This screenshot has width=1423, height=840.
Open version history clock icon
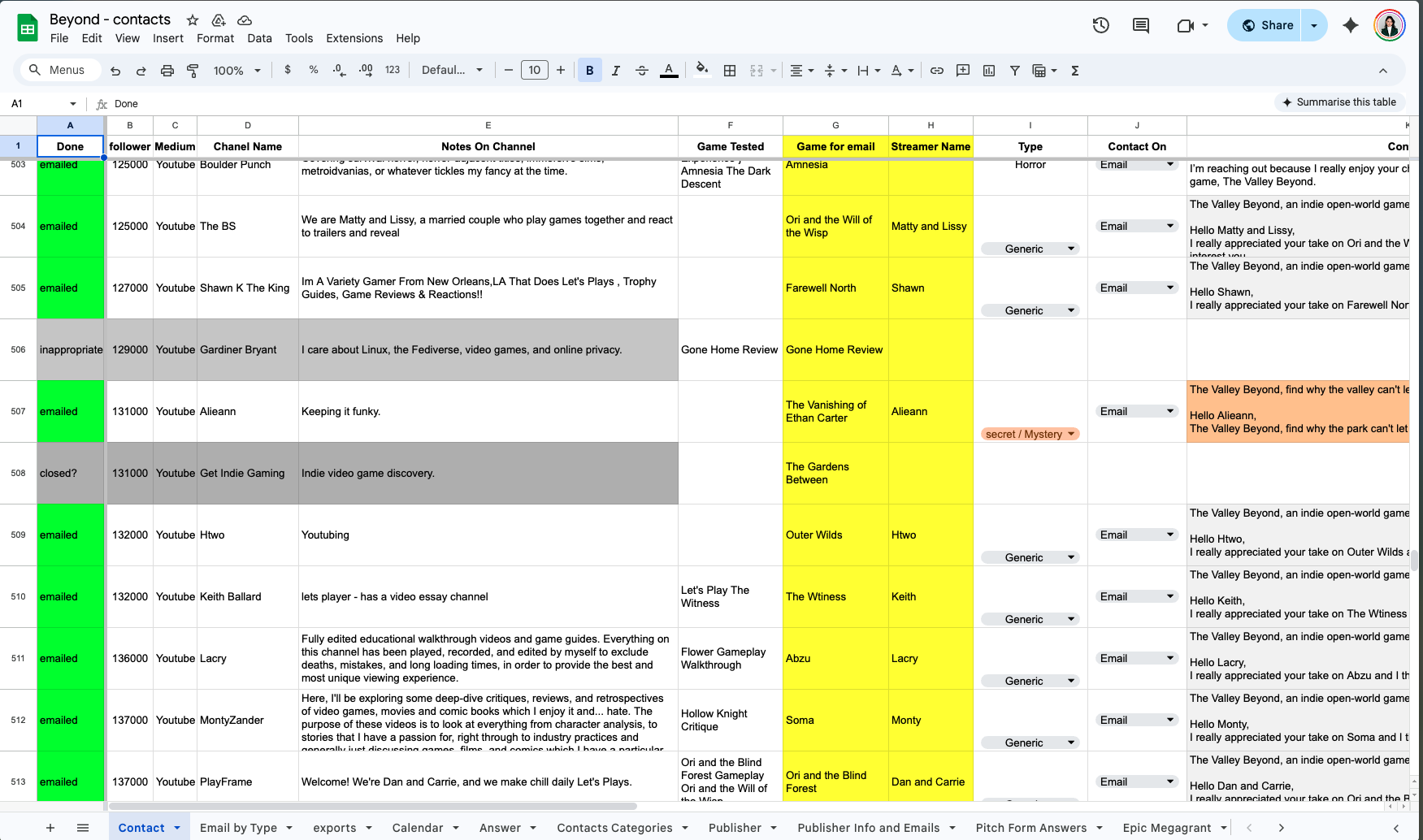pos(1101,25)
